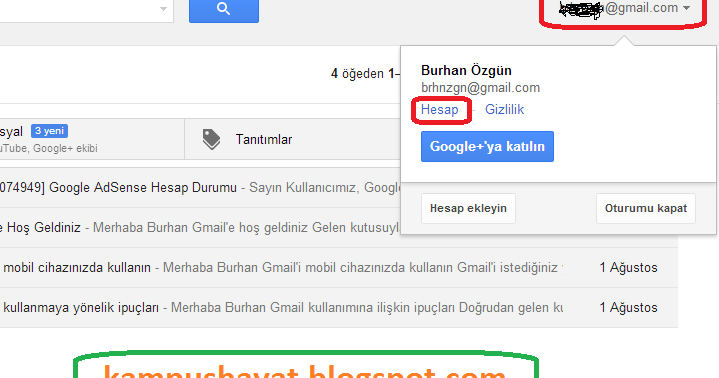Screen dimensions: 719x378
Task: Open the mobil cihazınızda kullanın email
Action: click(x=339, y=267)
